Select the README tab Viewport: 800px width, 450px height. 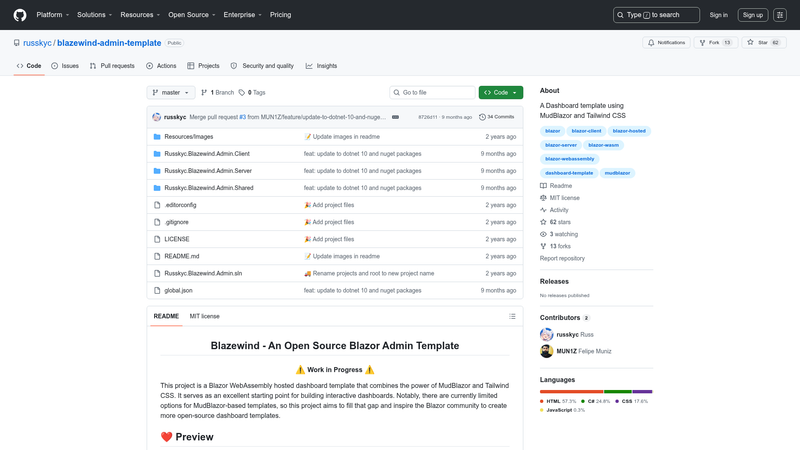(166, 316)
